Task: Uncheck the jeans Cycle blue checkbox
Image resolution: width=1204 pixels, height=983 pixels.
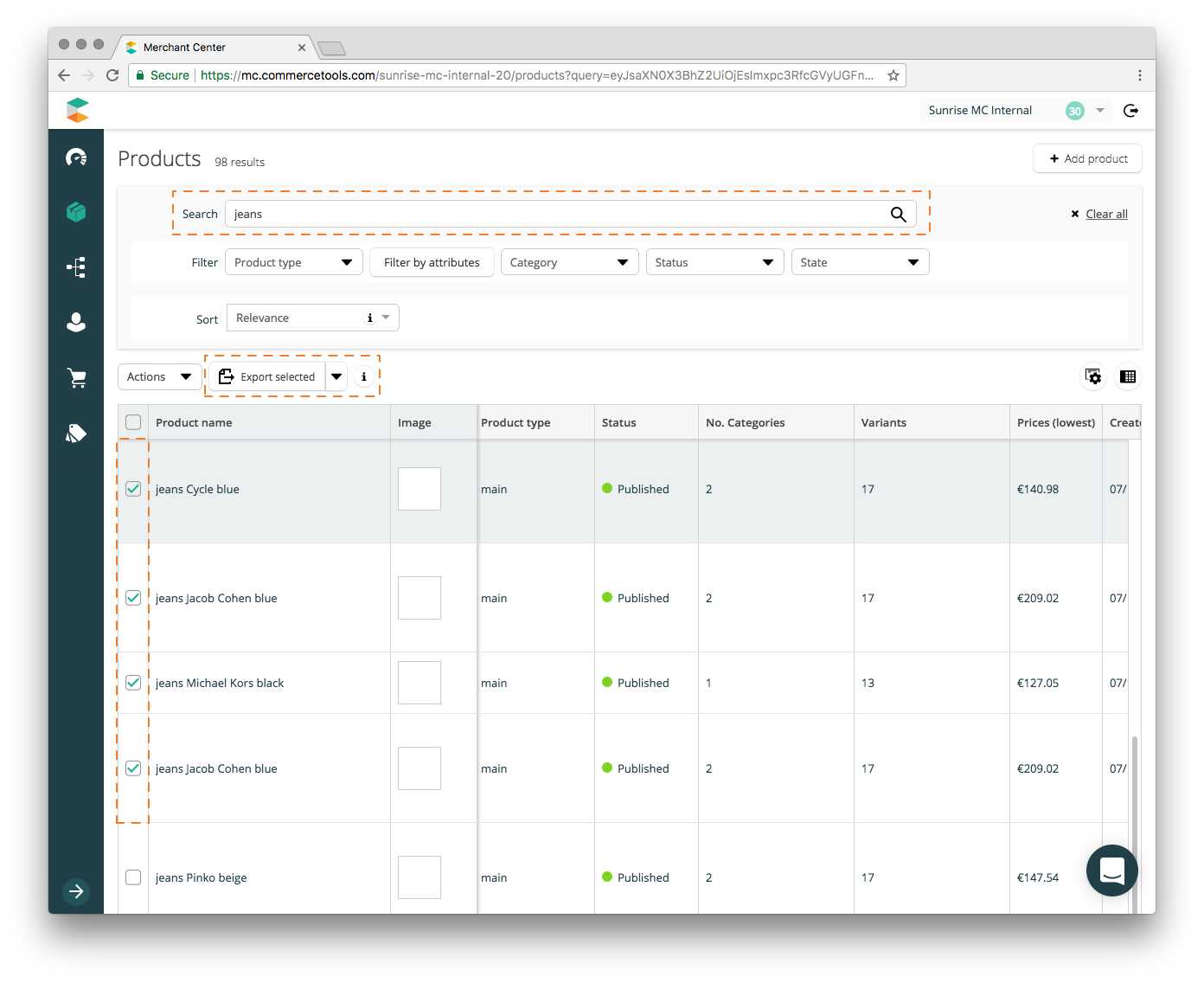Action: (x=133, y=489)
